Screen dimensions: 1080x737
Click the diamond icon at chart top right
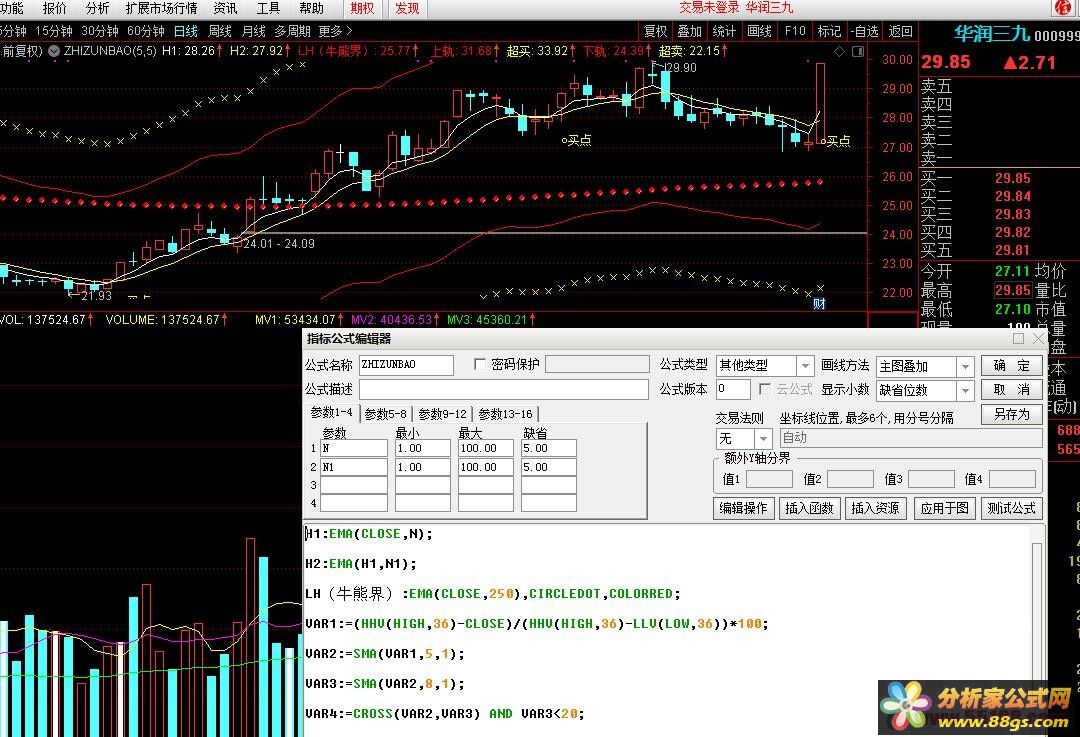839,52
